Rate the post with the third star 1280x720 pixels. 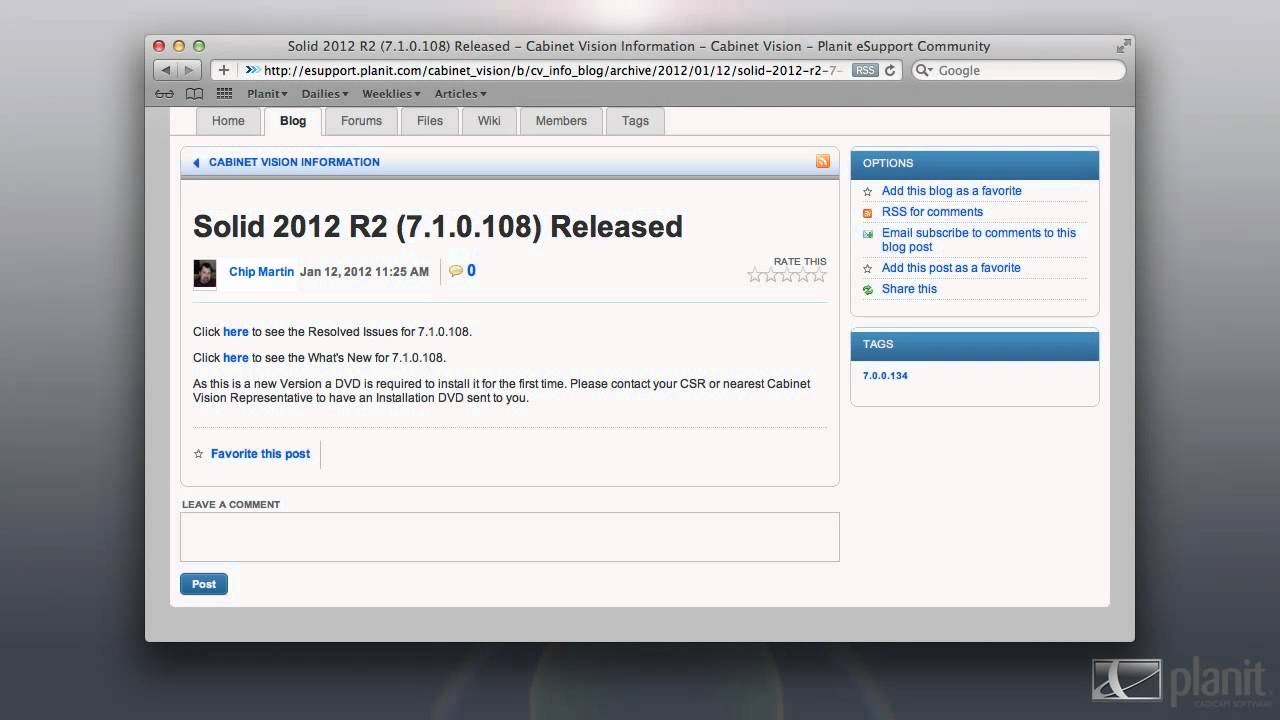click(787, 275)
